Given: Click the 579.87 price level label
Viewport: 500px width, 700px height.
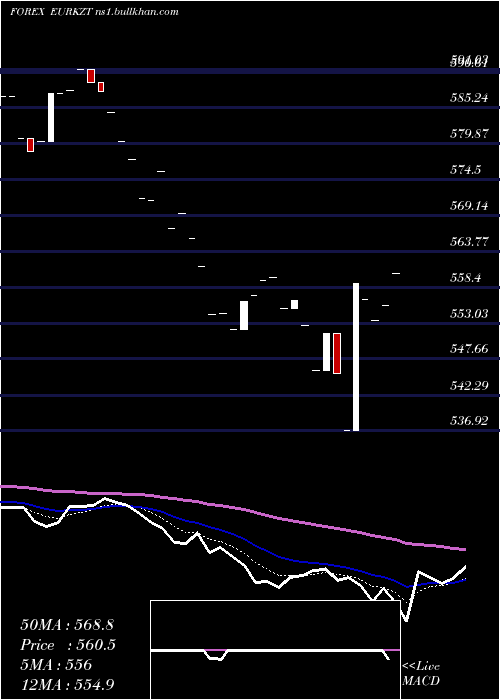Looking at the screenshot, I should [x=469, y=133].
